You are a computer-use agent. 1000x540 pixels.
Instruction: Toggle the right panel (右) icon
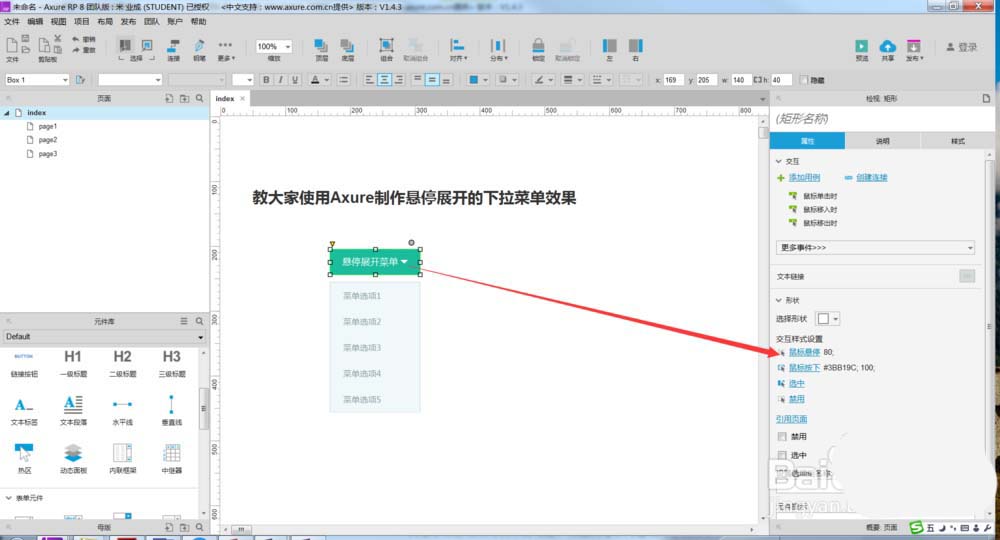[x=635, y=46]
